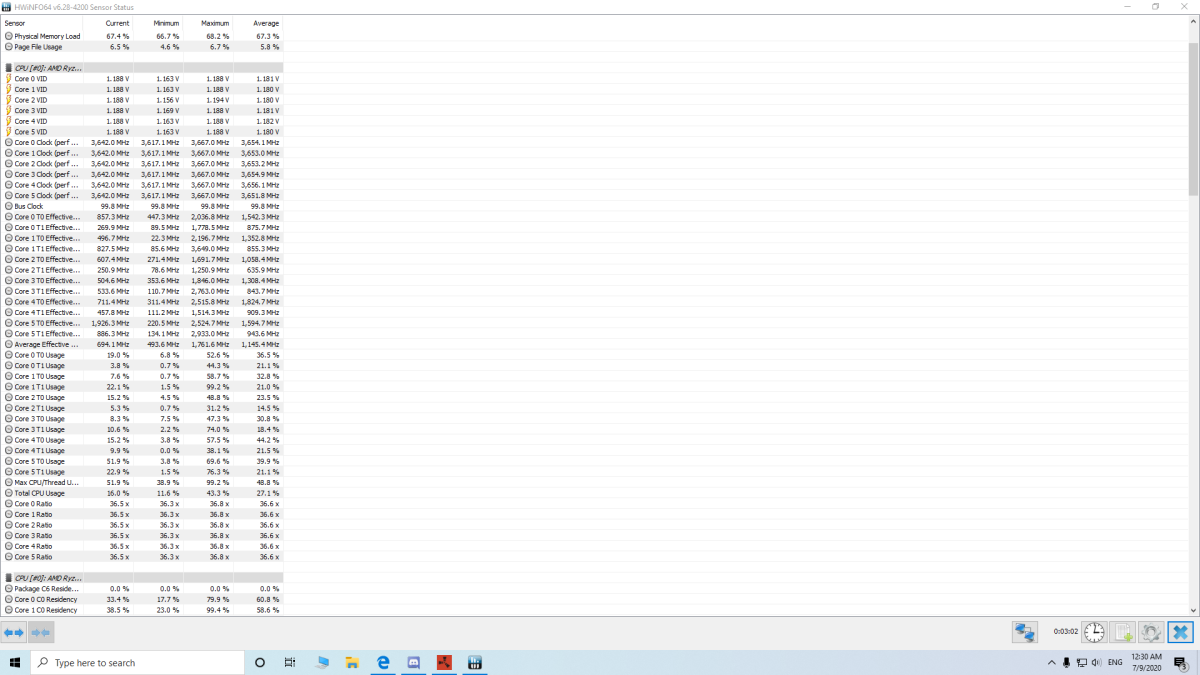Open File Explorer from the taskbar

[x=352, y=662]
